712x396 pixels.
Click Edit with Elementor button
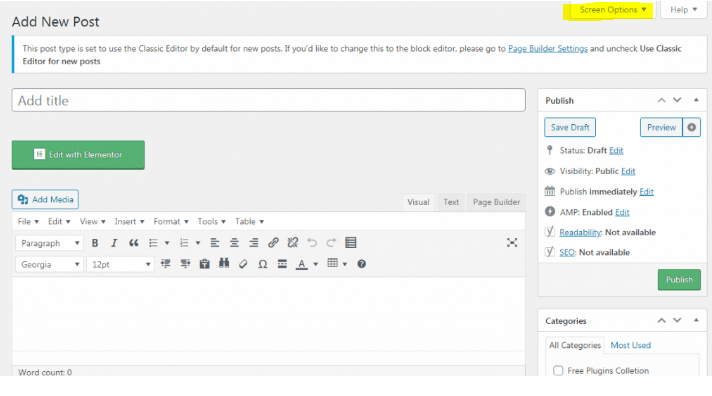pyautogui.click(x=78, y=155)
